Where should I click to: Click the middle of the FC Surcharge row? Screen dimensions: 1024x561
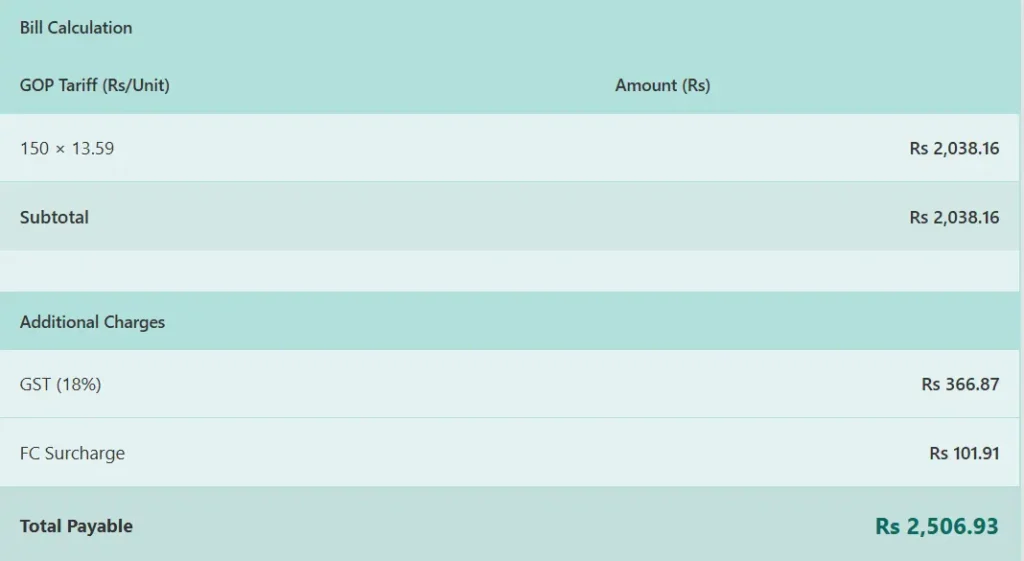click(509, 453)
